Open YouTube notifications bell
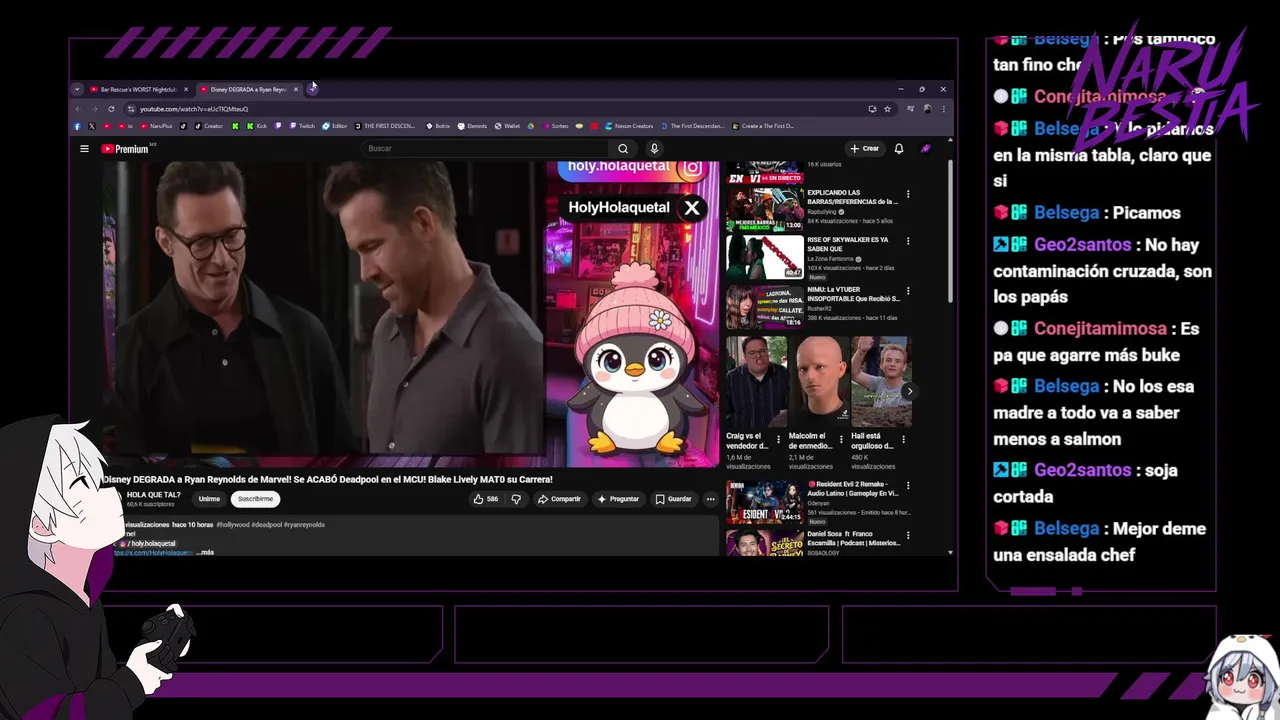The height and width of the screenshot is (720, 1280). pyautogui.click(x=899, y=149)
